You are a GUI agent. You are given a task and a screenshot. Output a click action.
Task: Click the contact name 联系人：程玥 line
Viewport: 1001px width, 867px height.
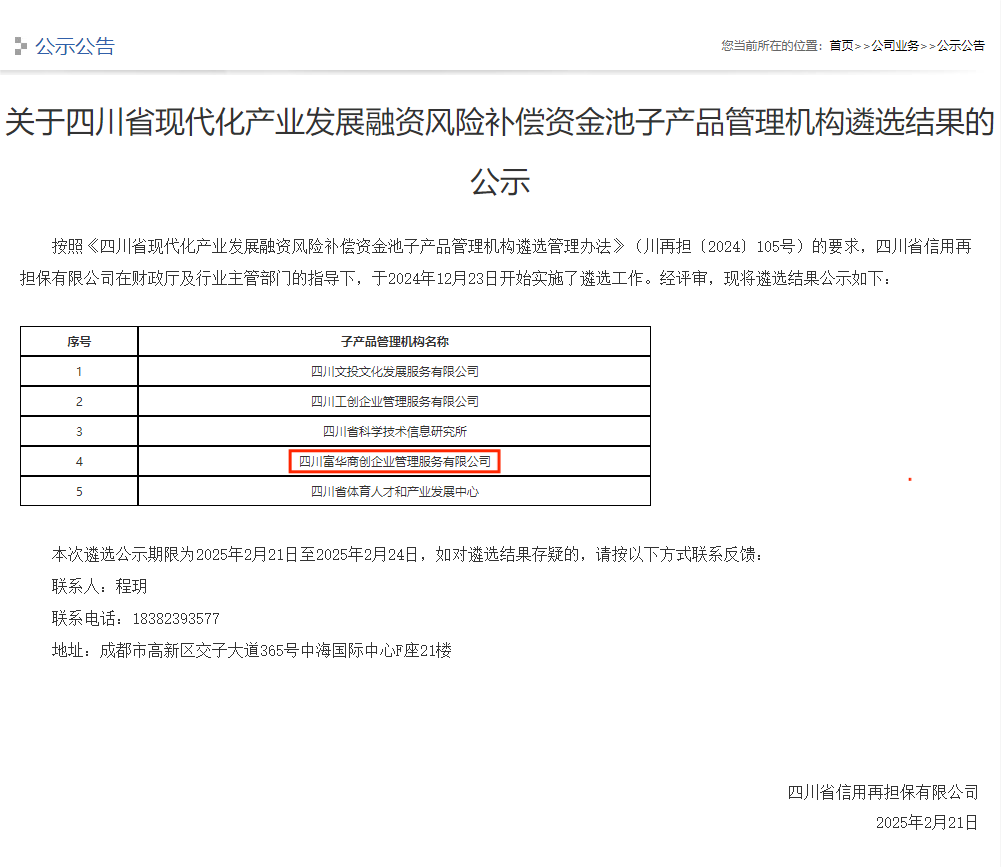tap(100, 586)
